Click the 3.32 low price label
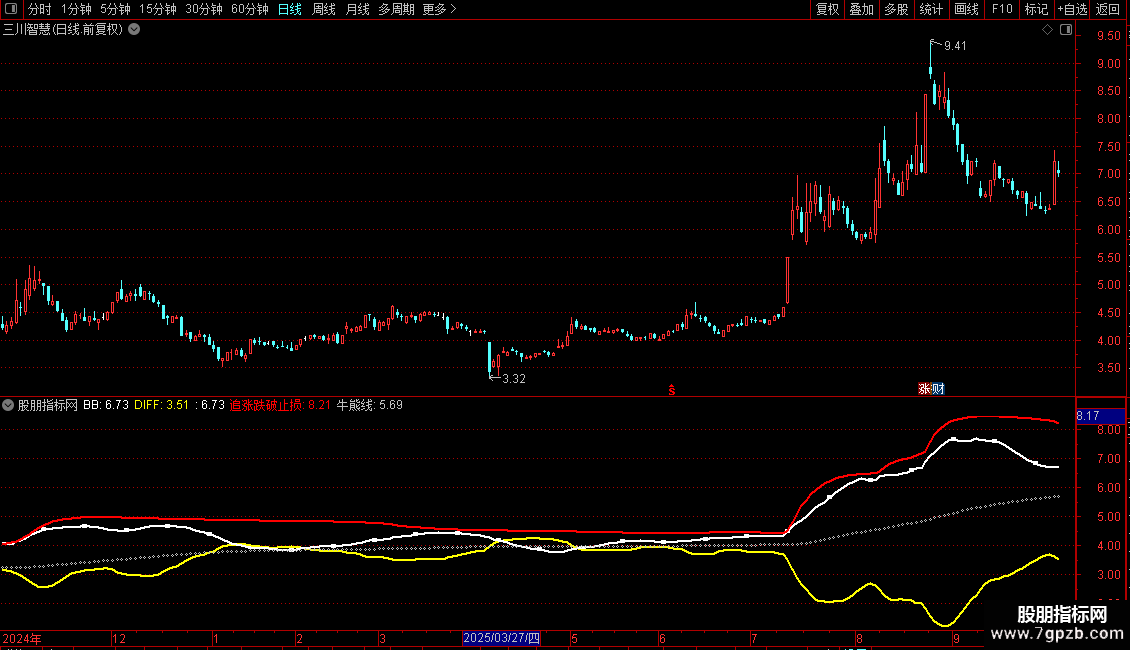This screenshot has height=650, width=1130. coord(514,379)
